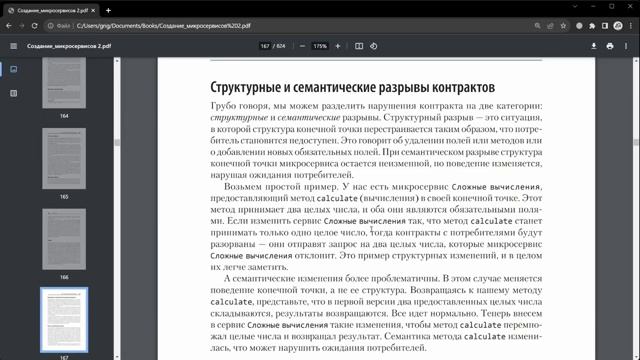Select the highlighted page 167 thumbnail
The image size is (640, 360).
pos(64,320)
